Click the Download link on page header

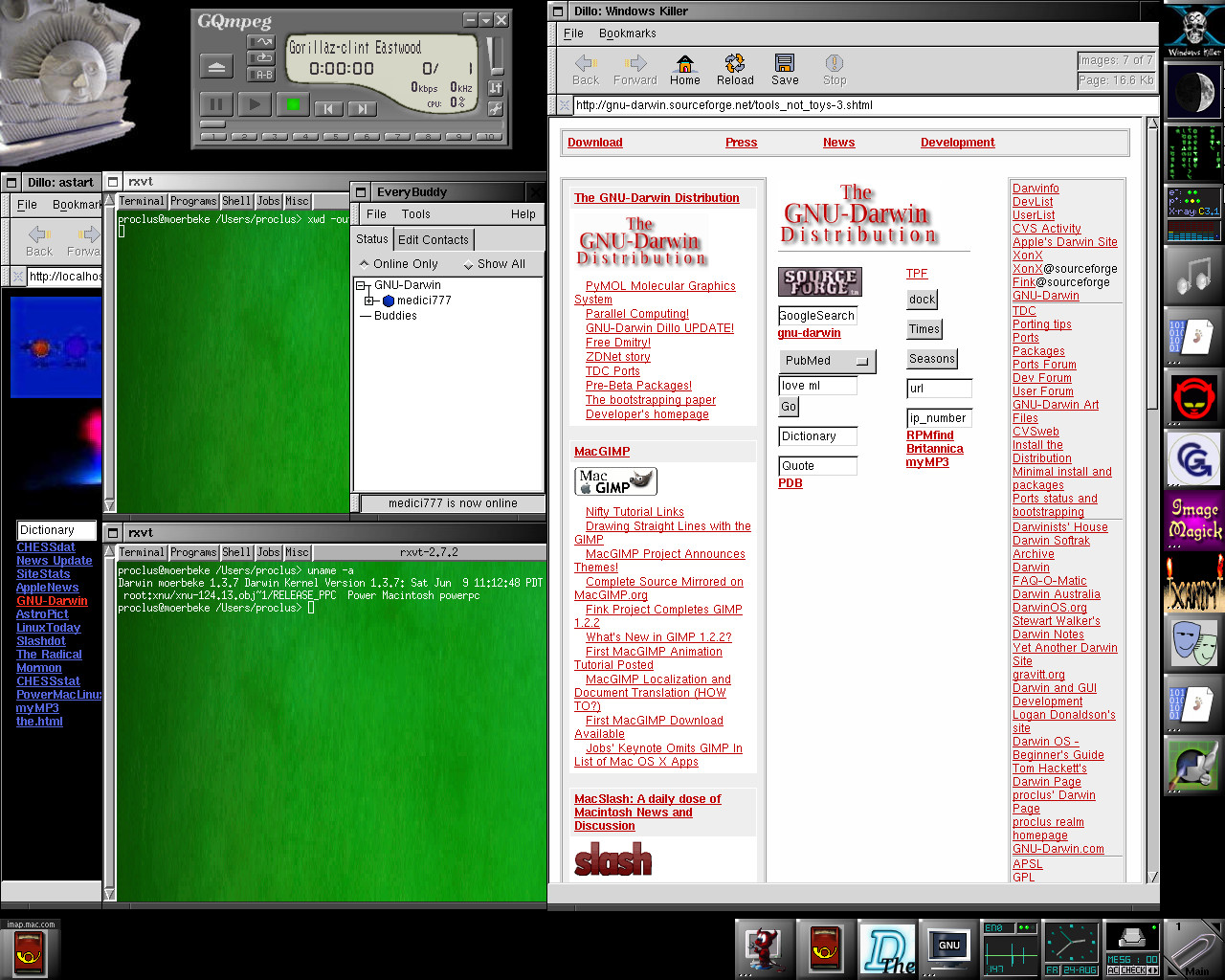[x=594, y=143]
